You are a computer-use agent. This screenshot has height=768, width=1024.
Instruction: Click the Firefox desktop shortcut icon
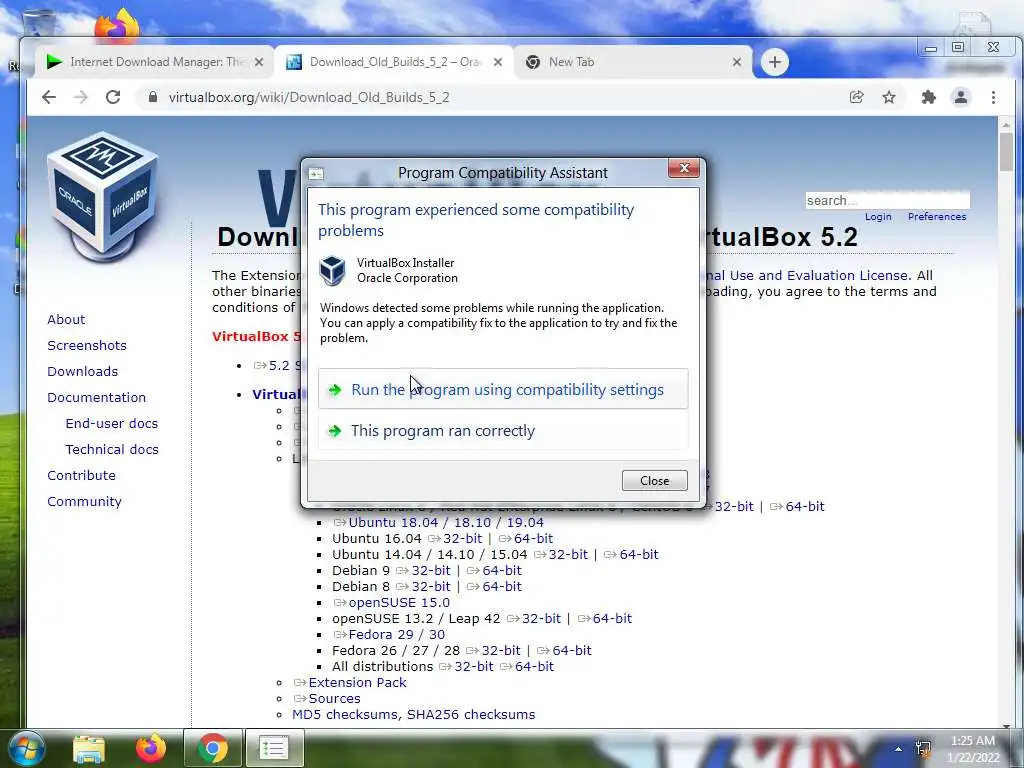pos(118,26)
